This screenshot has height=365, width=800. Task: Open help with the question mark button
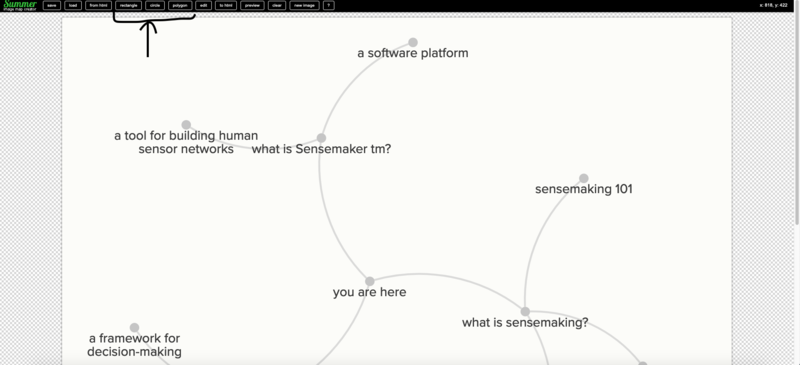329,6
